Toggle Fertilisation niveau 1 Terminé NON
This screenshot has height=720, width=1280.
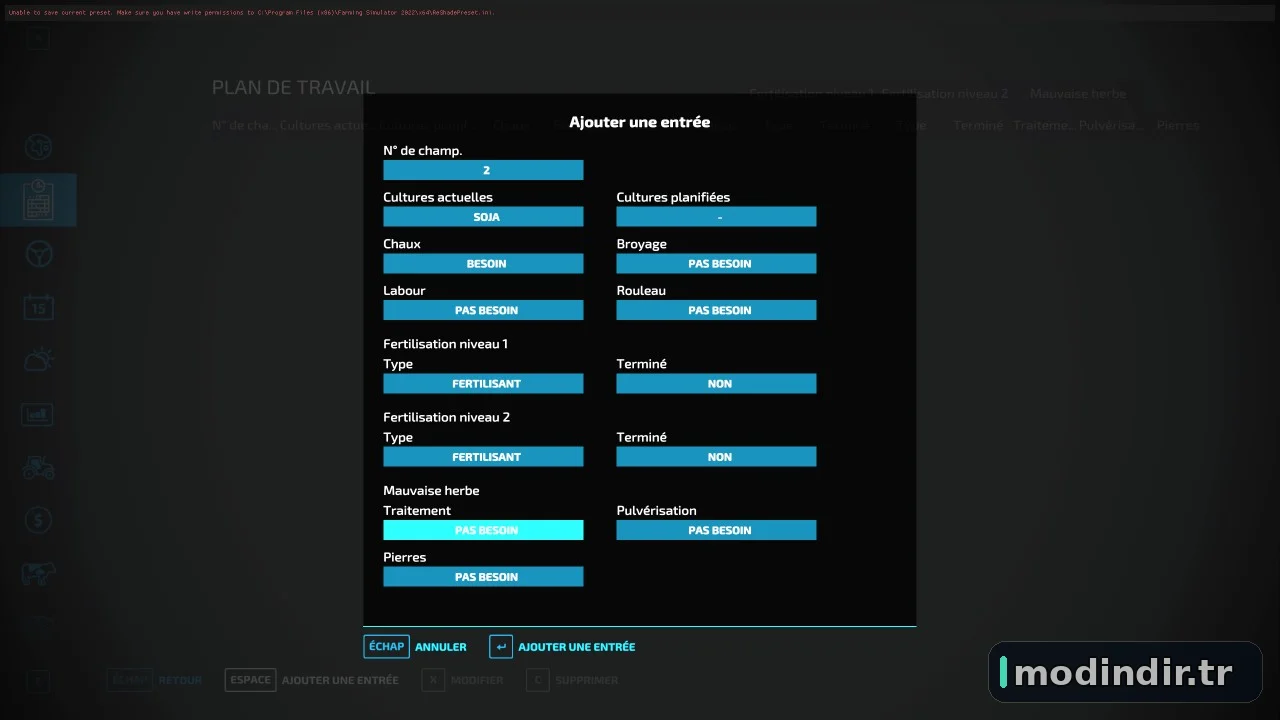point(716,384)
